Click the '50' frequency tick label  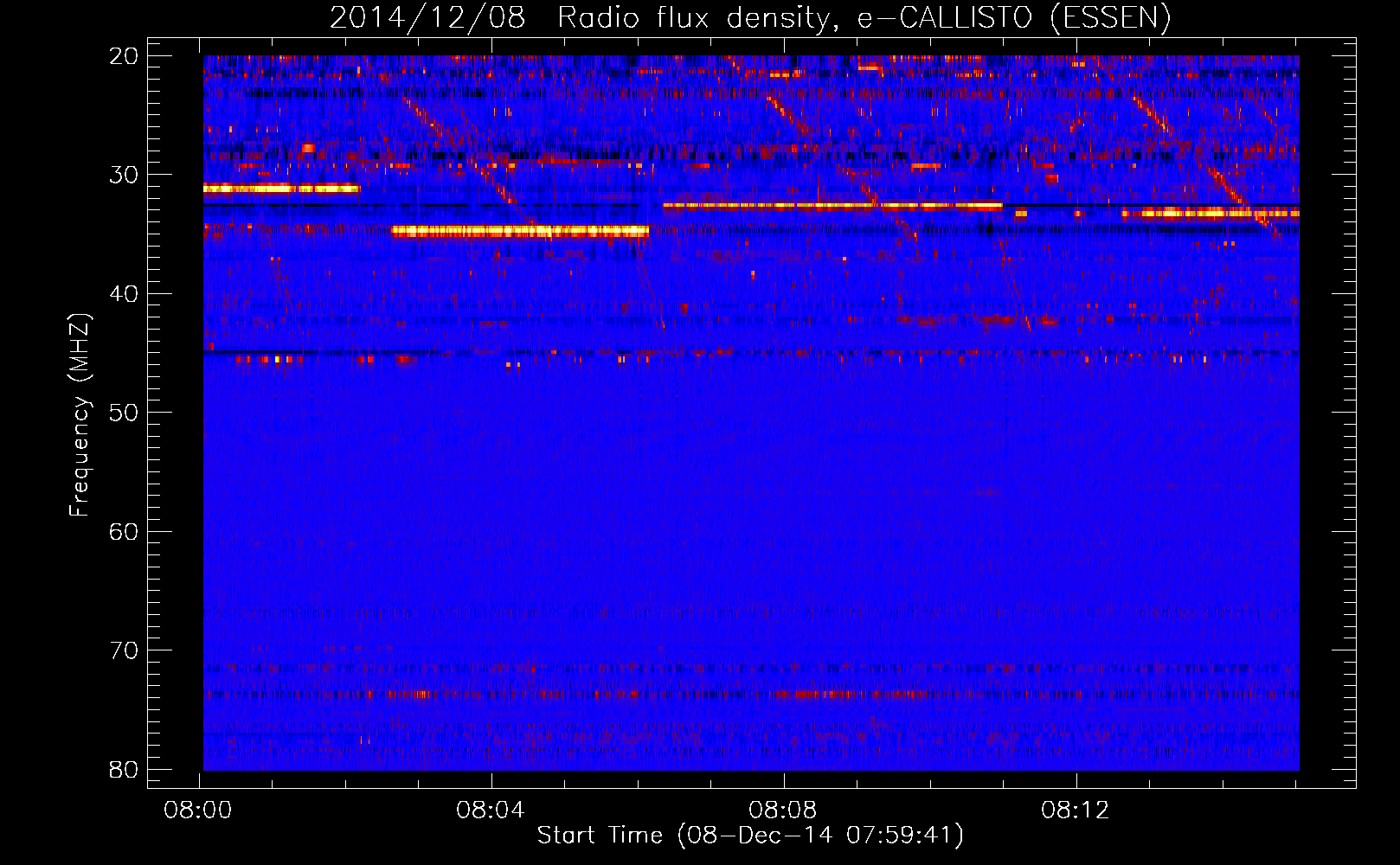click(x=124, y=413)
